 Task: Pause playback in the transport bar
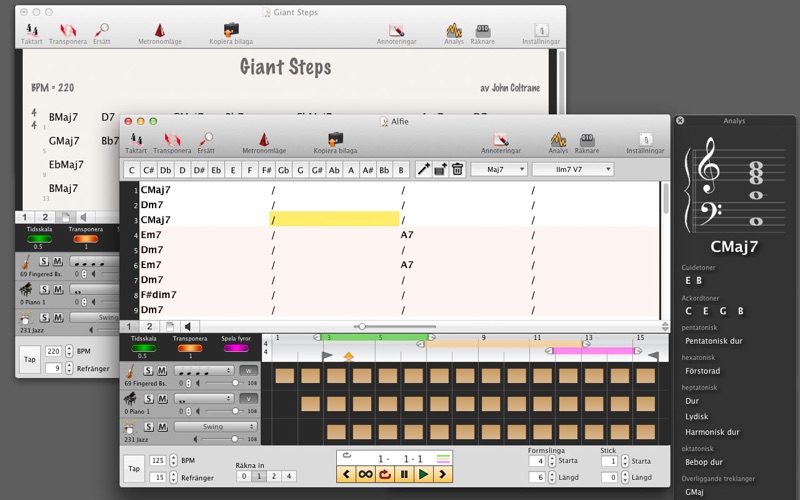[x=404, y=474]
